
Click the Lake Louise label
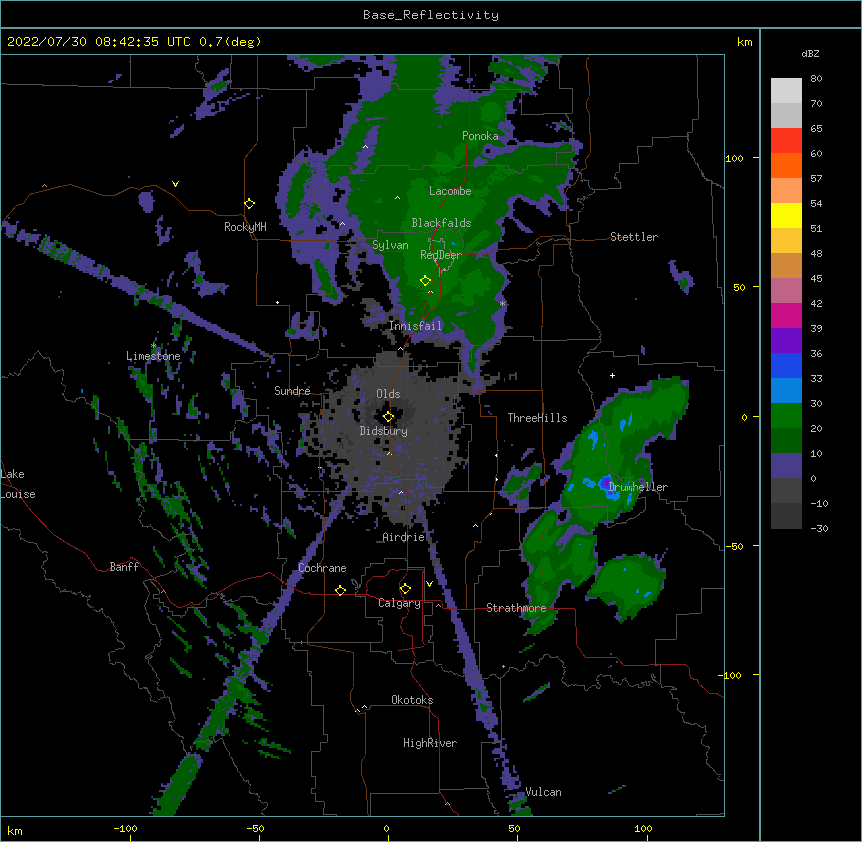tap(18, 484)
